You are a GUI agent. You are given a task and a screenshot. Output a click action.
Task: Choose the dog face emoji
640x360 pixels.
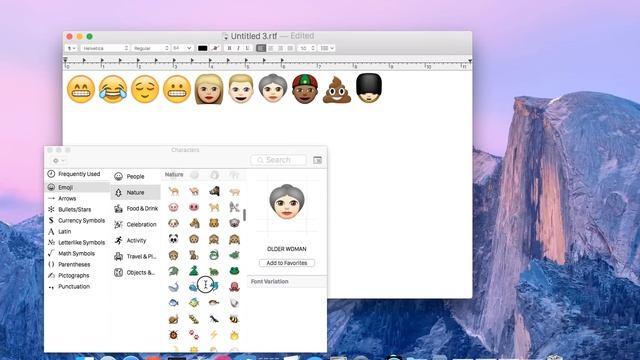tap(173, 223)
